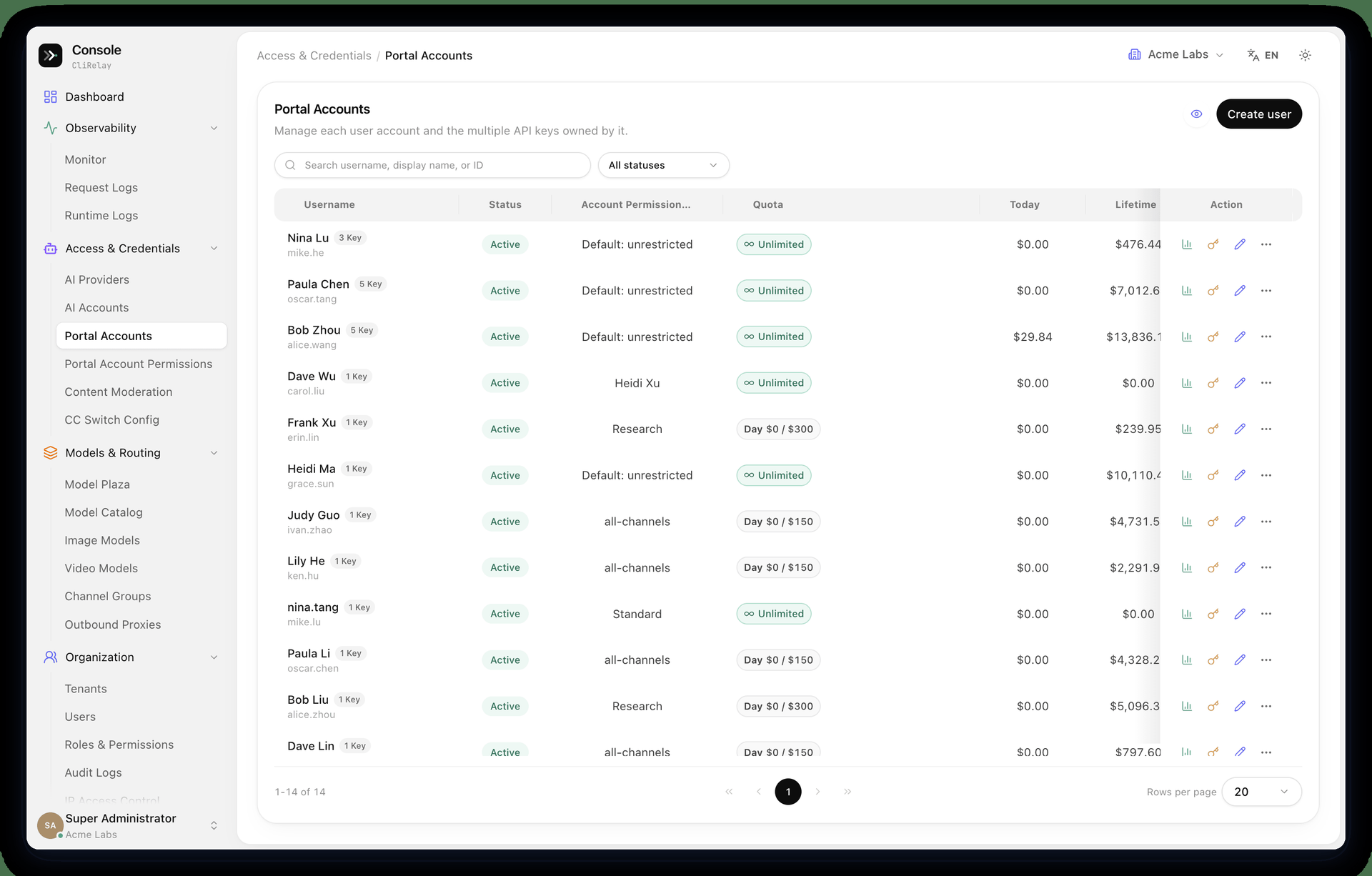Change rows per page dropdown from 20
Screen dimensions: 1372x876
(1261, 792)
